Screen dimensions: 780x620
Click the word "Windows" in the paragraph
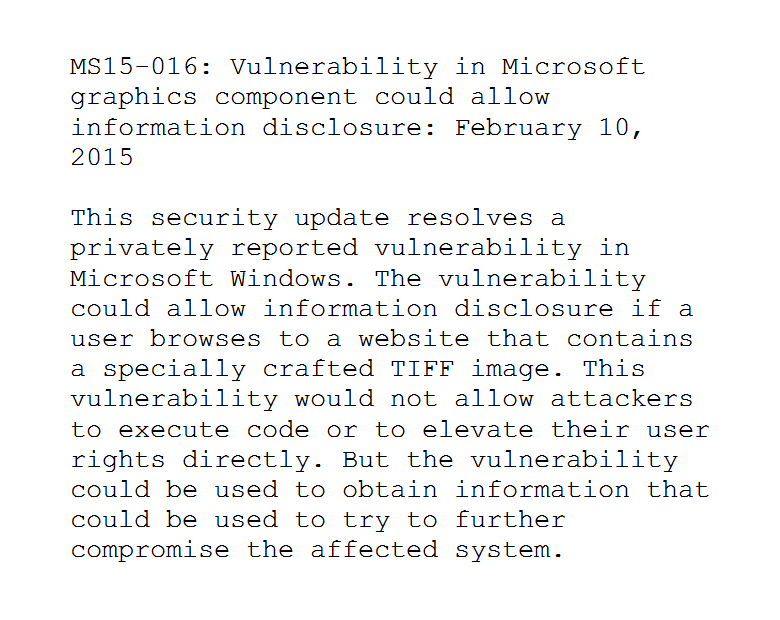pos(286,279)
